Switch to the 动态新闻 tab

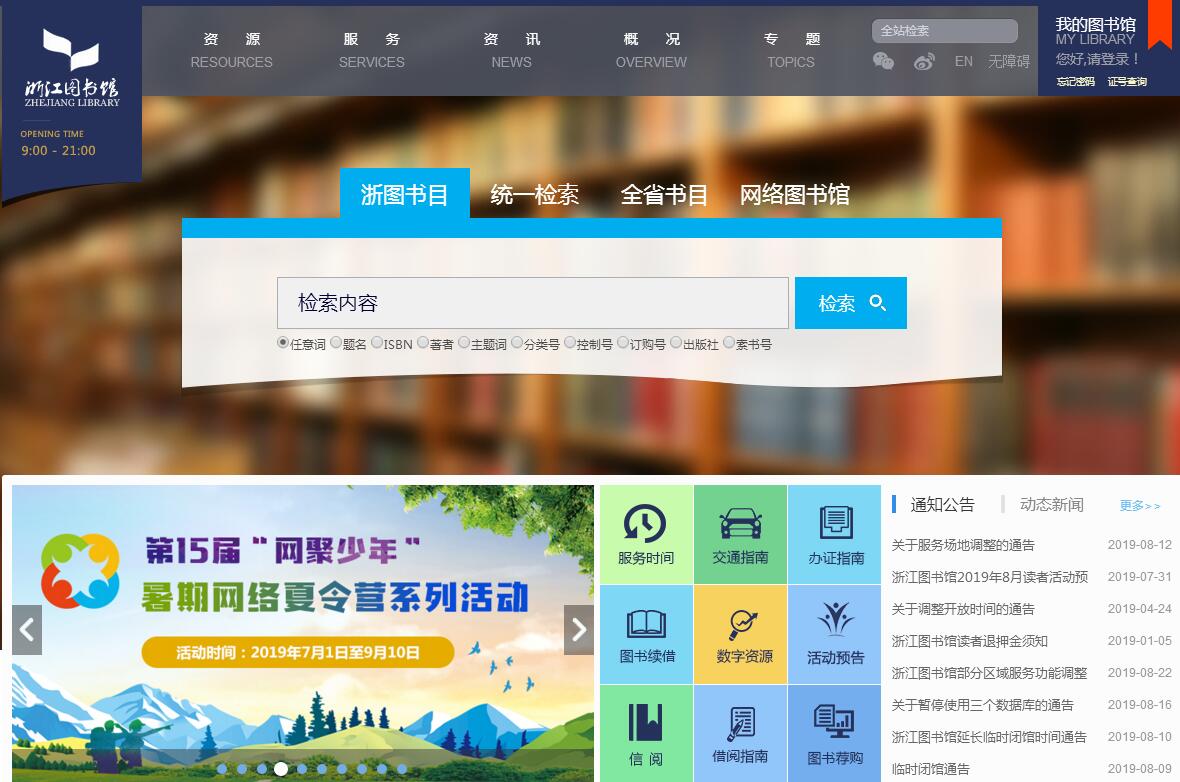pos(1051,505)
